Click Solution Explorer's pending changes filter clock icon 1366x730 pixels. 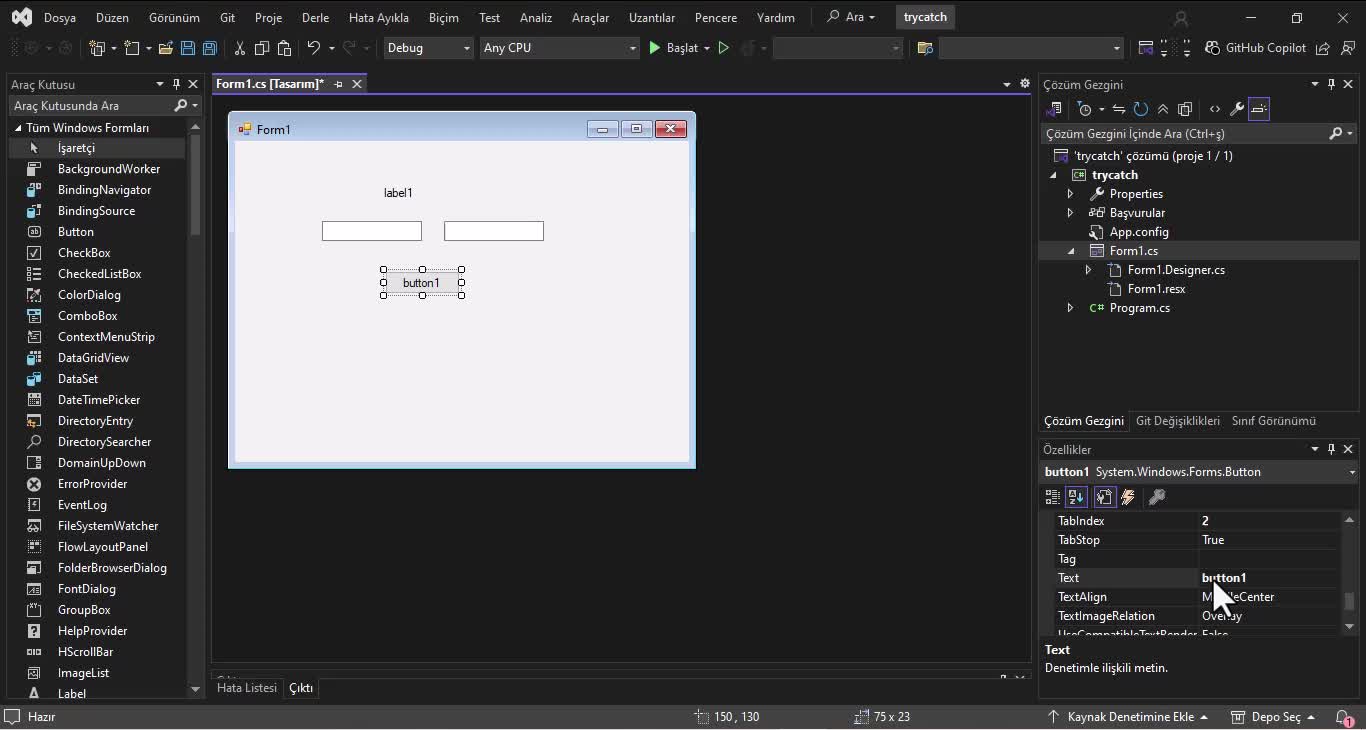pyautogui.click(x=1085, y=109)
